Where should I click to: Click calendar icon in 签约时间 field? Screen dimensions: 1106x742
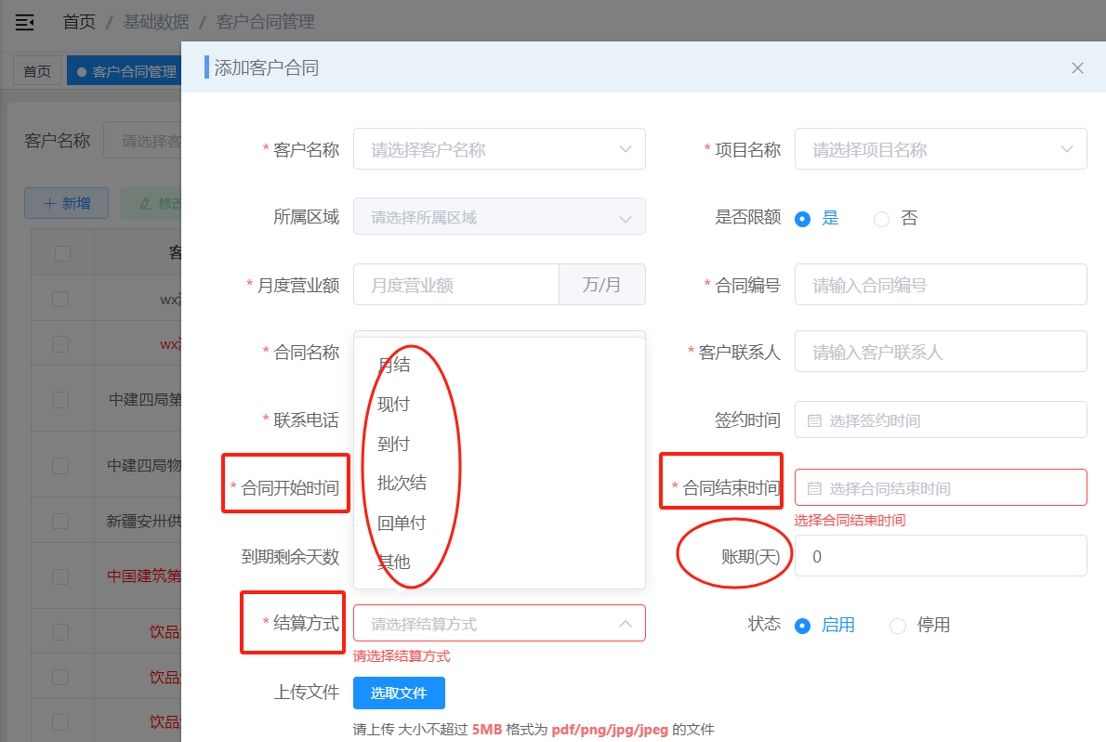(814, 421)
